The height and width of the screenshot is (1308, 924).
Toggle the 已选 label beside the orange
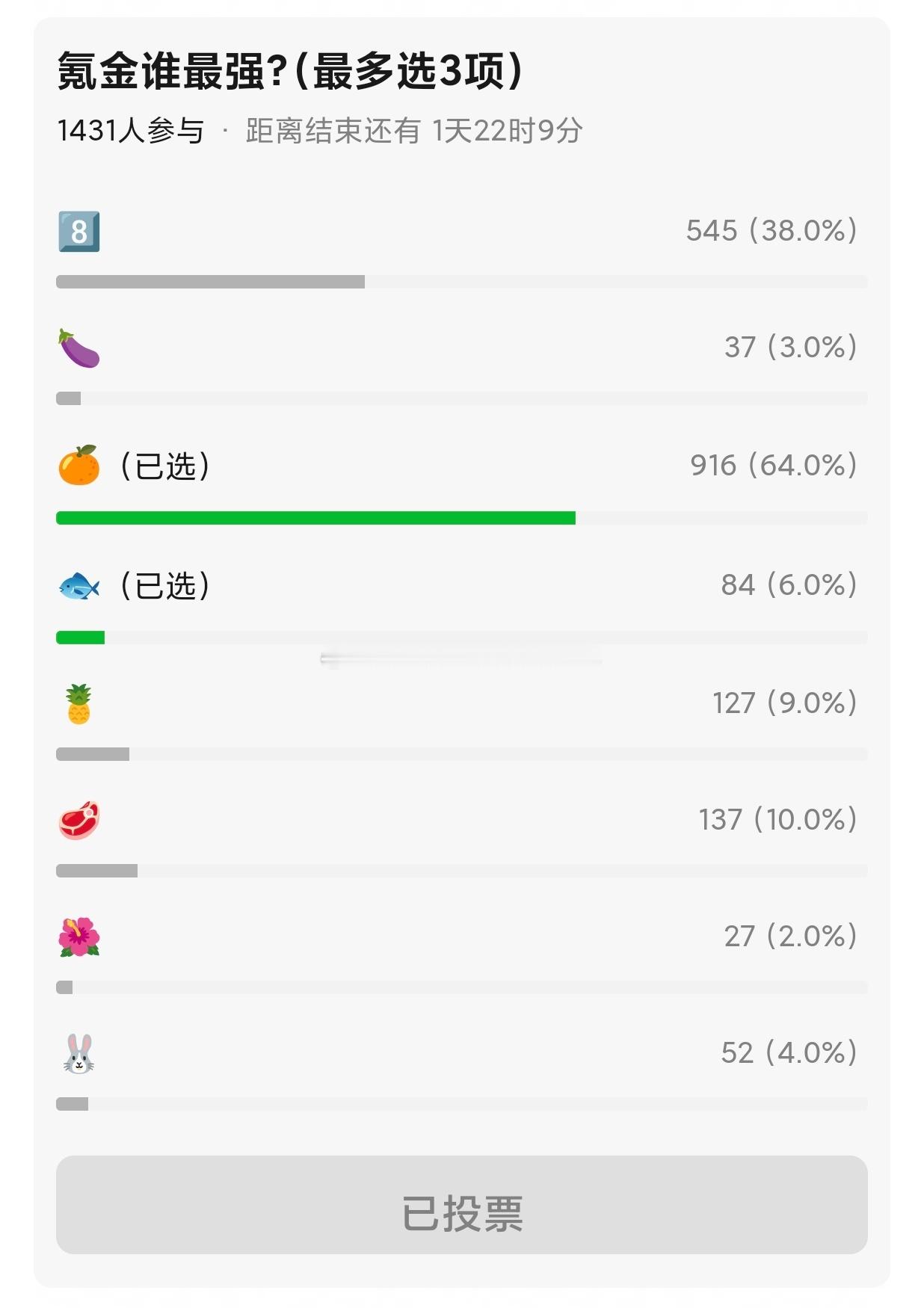pos(165,466)
